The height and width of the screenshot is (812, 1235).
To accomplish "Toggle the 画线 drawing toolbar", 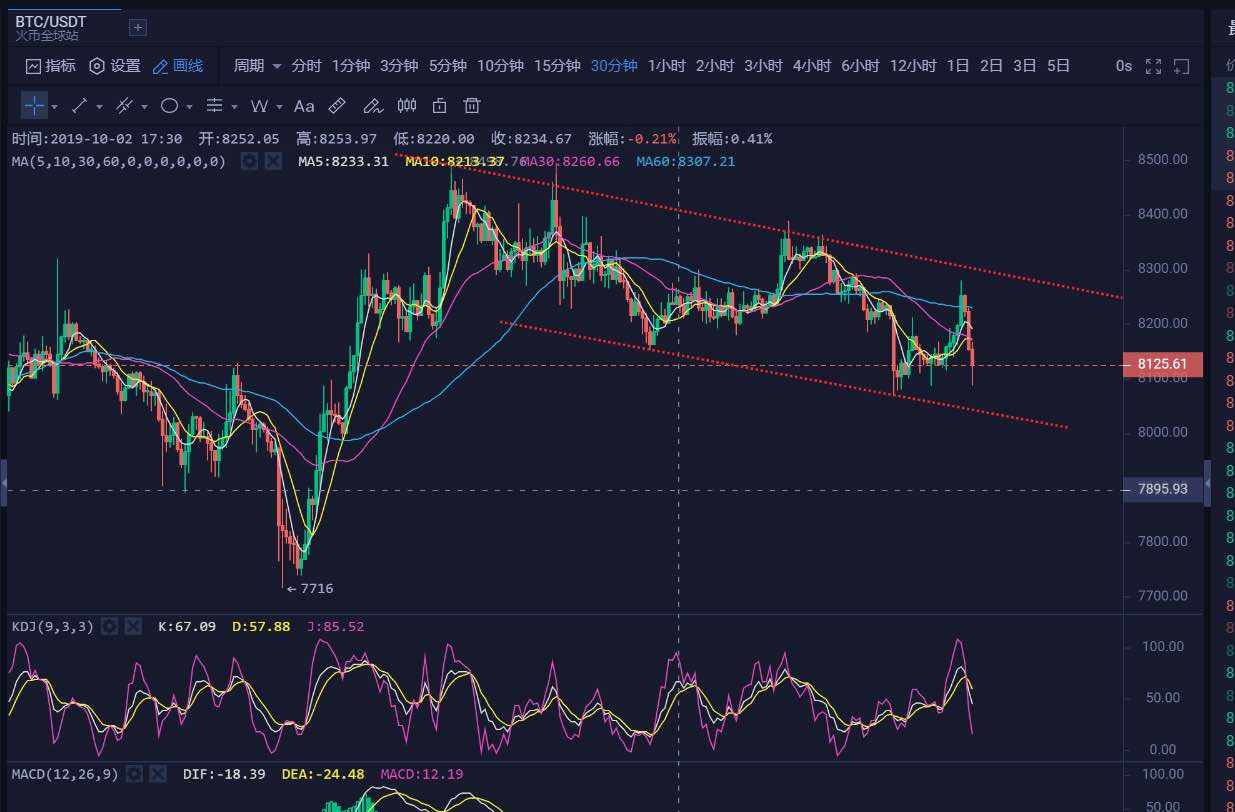I will click(178, 66).
